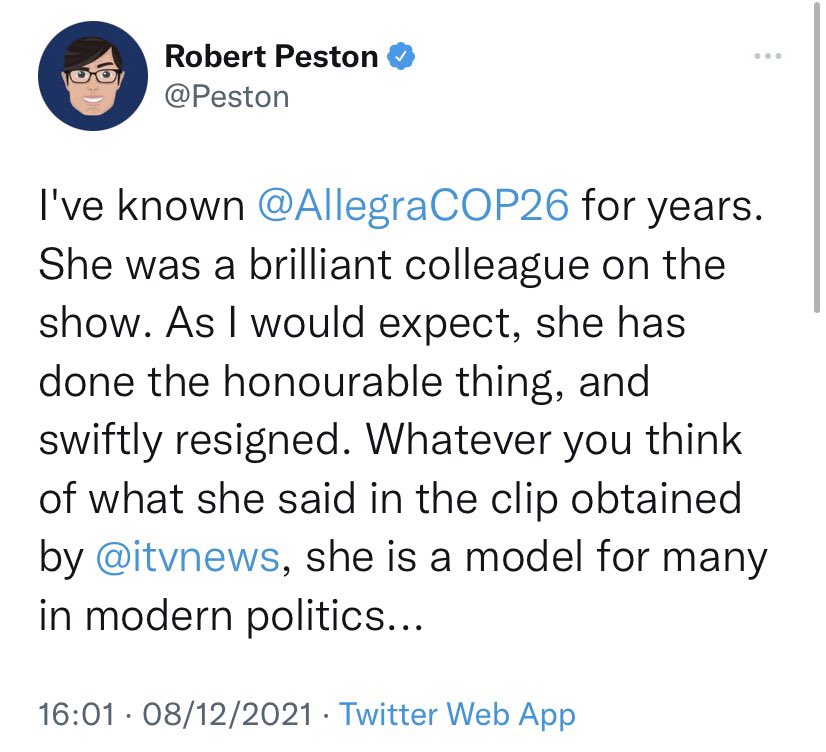Visit the @Peston handle profile
This screenshot has height=752, width=826.
pyautogui.click(x=227, y=97)
